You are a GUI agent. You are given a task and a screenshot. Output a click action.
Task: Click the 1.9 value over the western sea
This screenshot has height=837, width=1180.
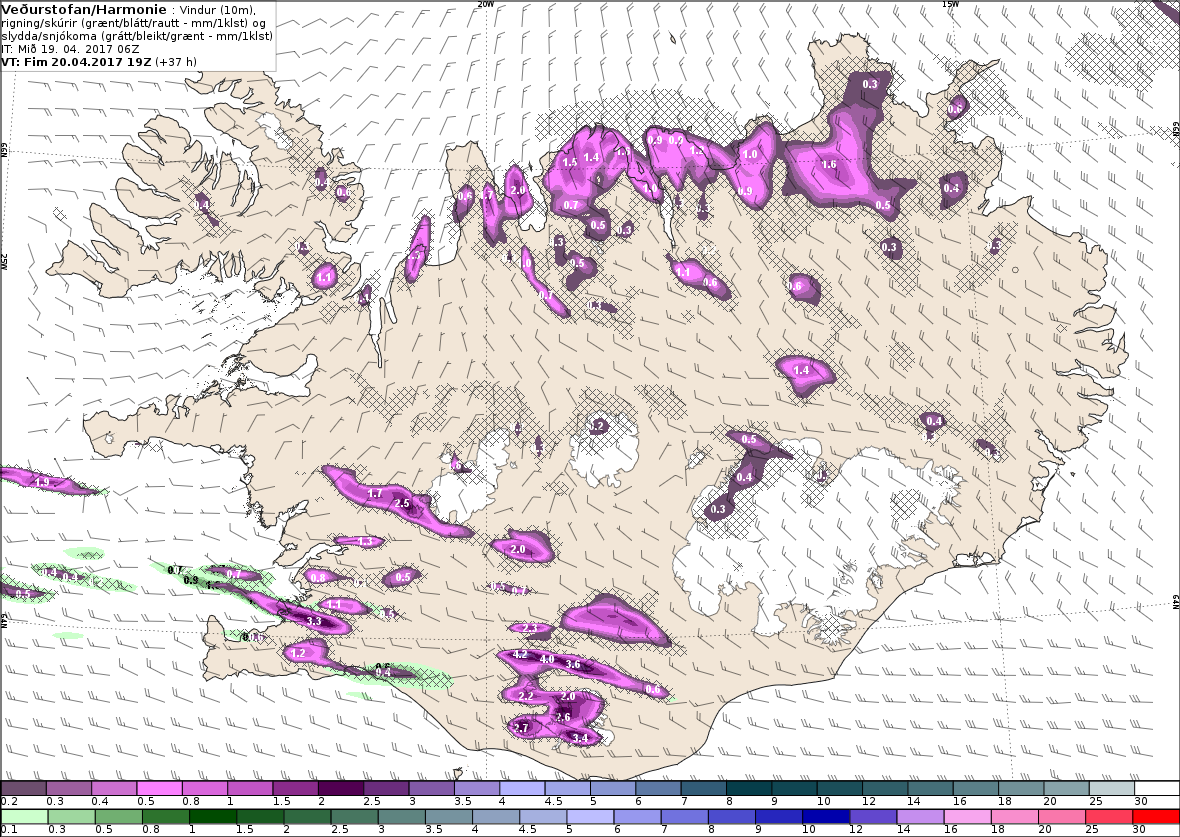click(x=42, y=482)
